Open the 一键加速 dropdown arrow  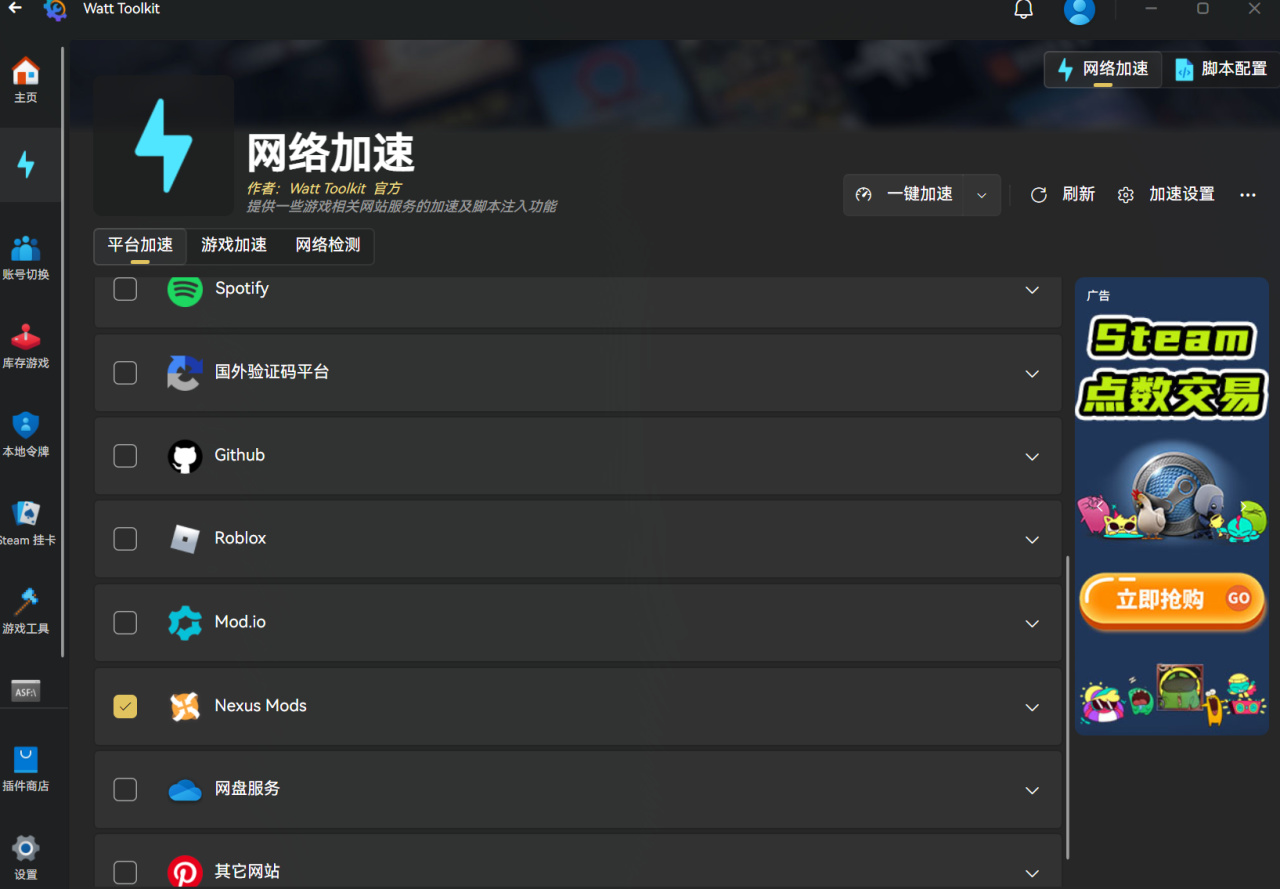tap(982, 195)
